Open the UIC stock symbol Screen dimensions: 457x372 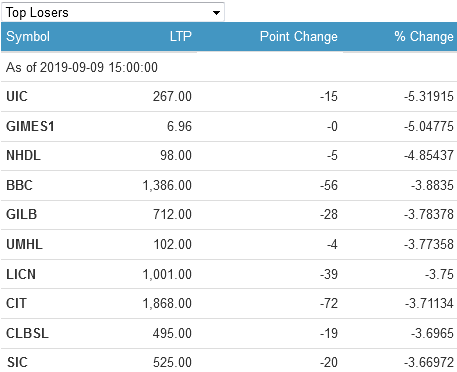(x=17, y=96)
